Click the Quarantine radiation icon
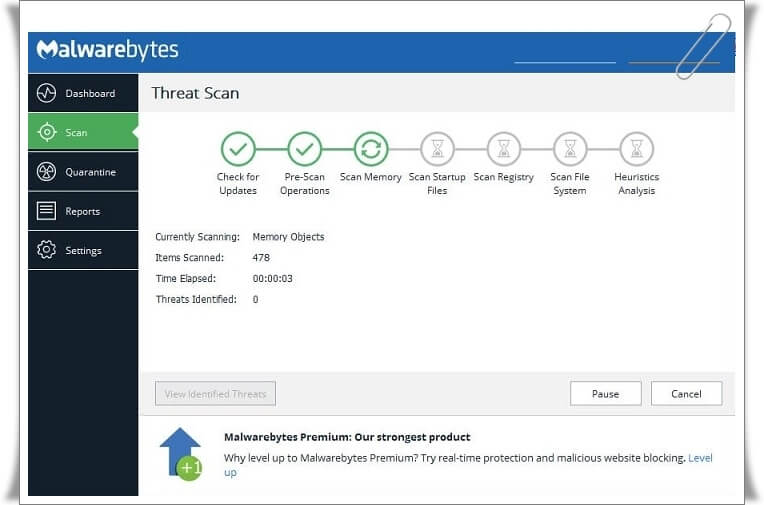The image size is (764, 505). point(46,172)
